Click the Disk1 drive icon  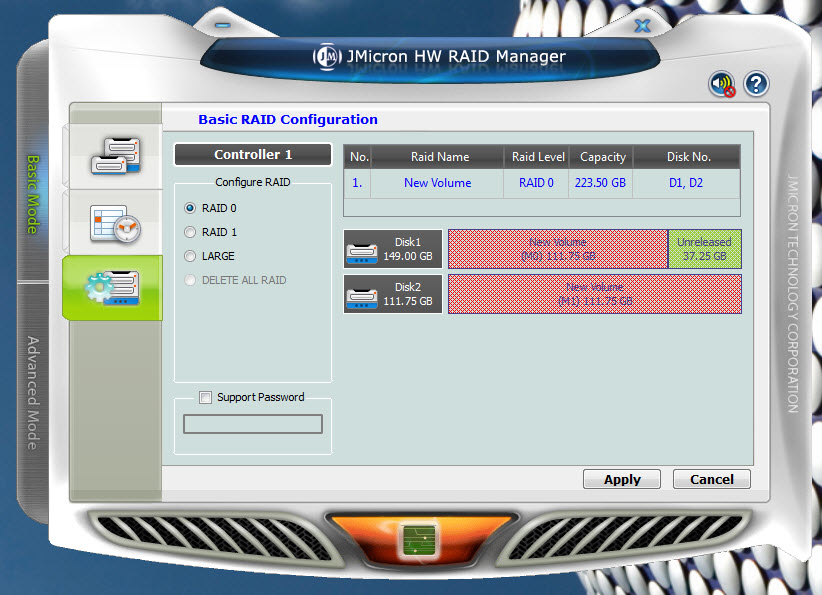[362, 253]
